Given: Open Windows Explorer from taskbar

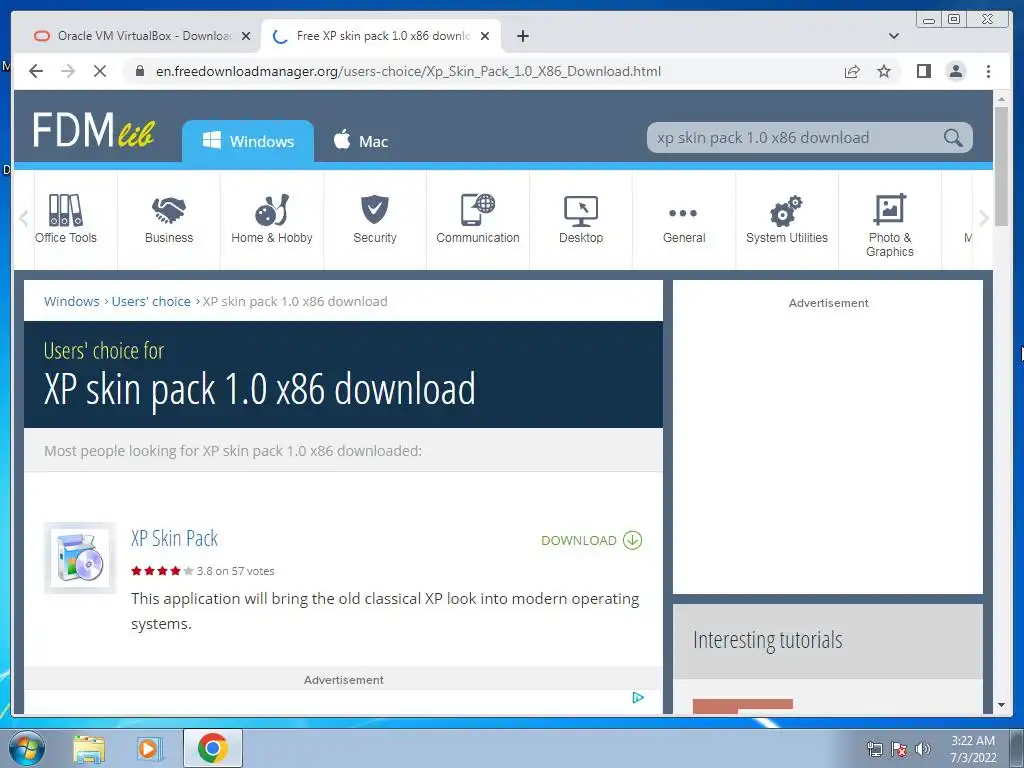Looking at the screenshot, I should (89, 749).
